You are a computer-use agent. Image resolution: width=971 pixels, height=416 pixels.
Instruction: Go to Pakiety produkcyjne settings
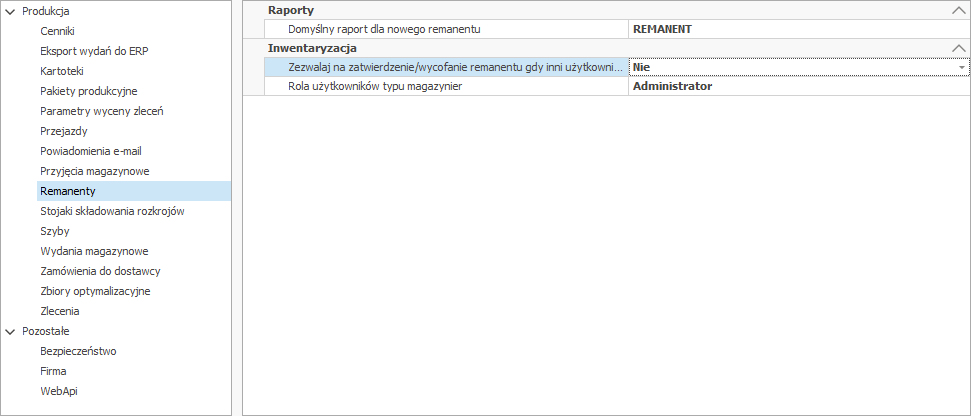click(88, 90)
